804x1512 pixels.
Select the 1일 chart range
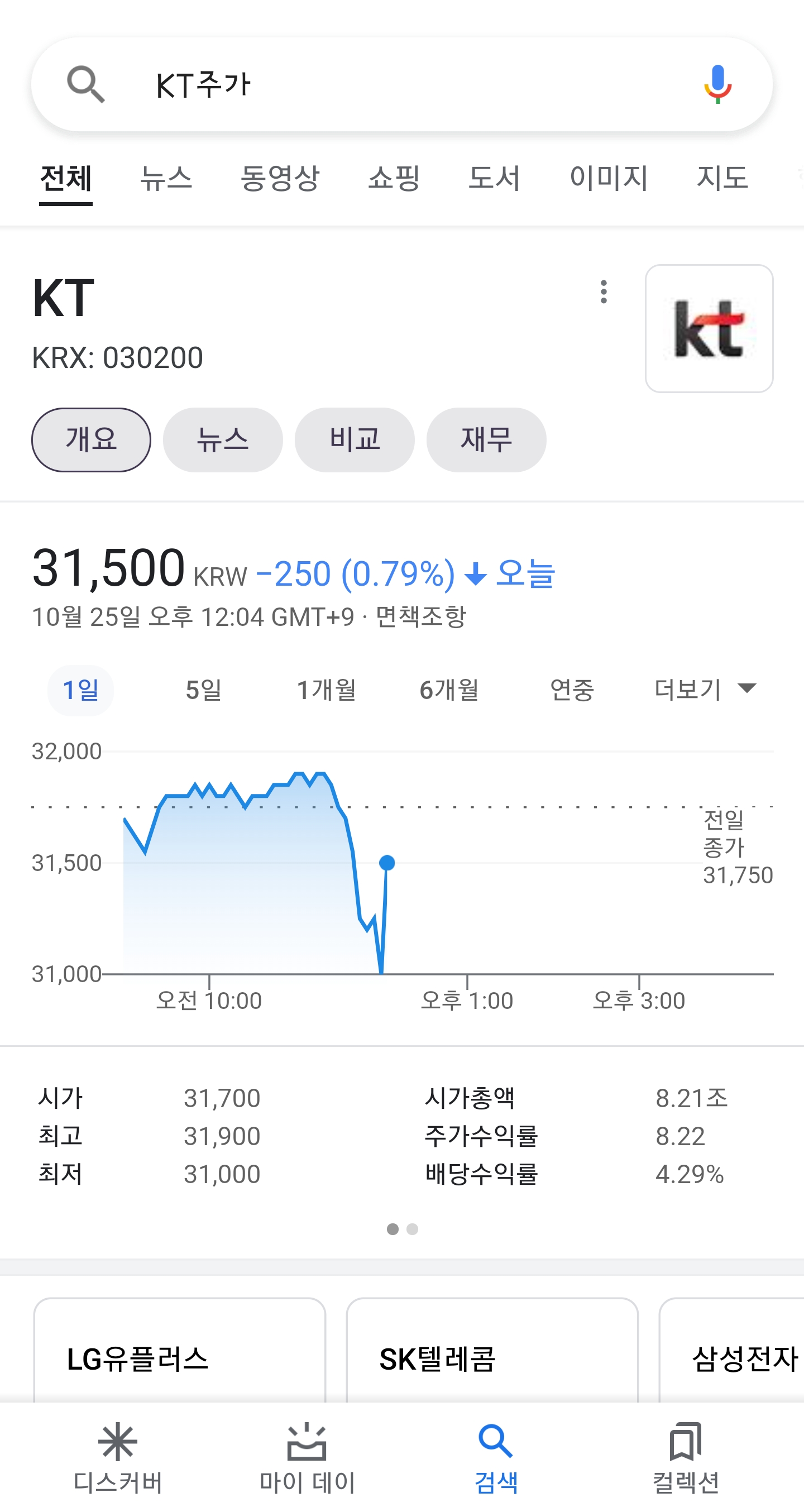(80, 690)
